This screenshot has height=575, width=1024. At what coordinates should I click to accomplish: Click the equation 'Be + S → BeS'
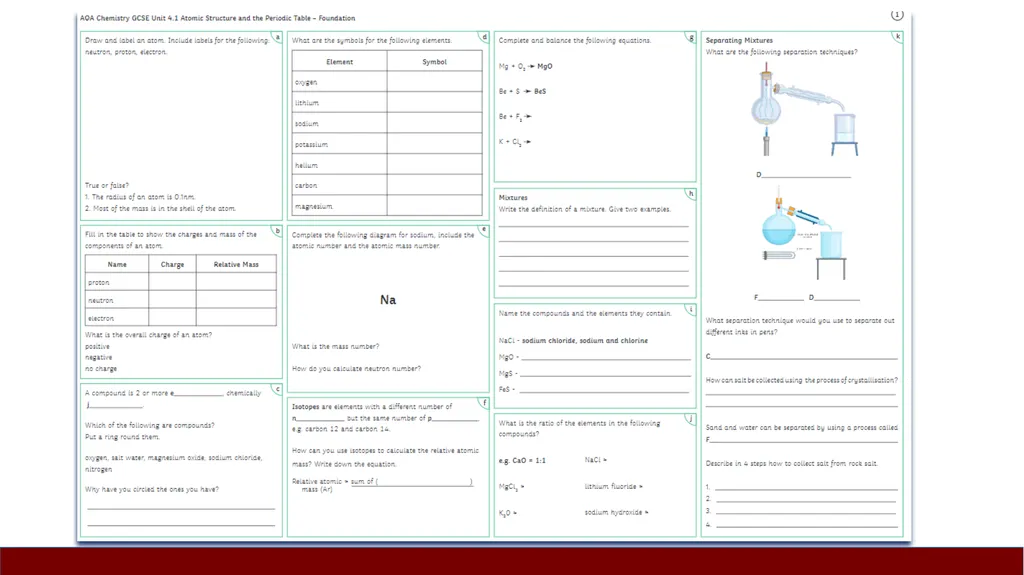pyautogui.click(x=522, y=91)
